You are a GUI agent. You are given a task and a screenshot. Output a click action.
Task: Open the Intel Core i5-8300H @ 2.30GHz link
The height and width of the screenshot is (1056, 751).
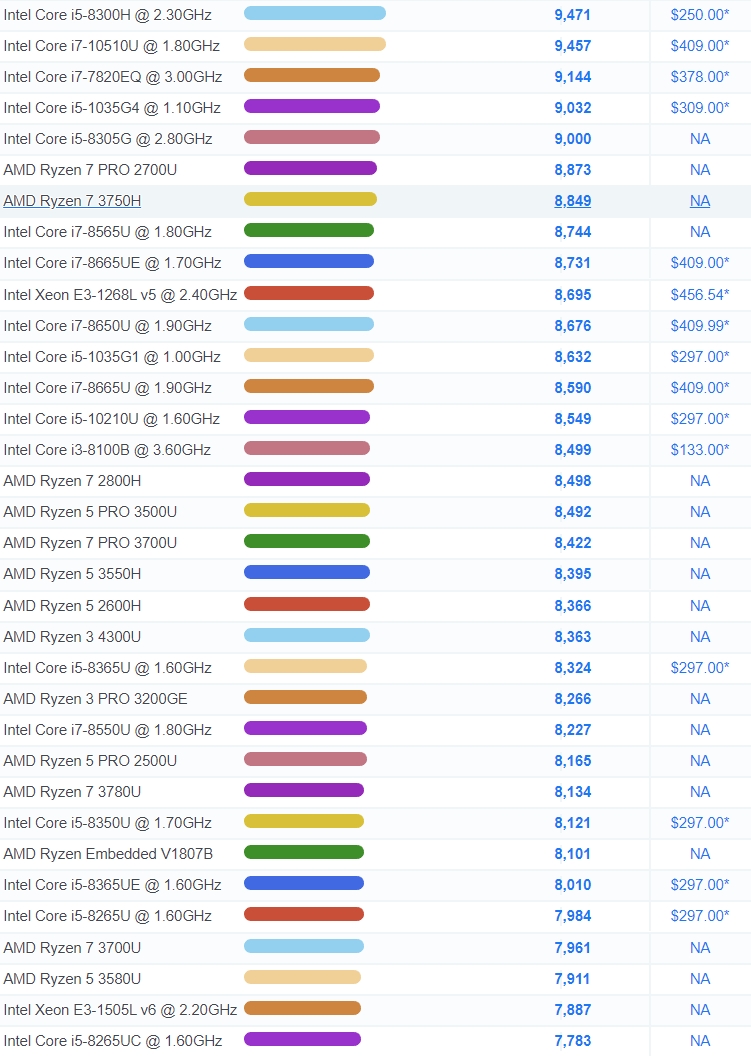click(x=108, y=15)
